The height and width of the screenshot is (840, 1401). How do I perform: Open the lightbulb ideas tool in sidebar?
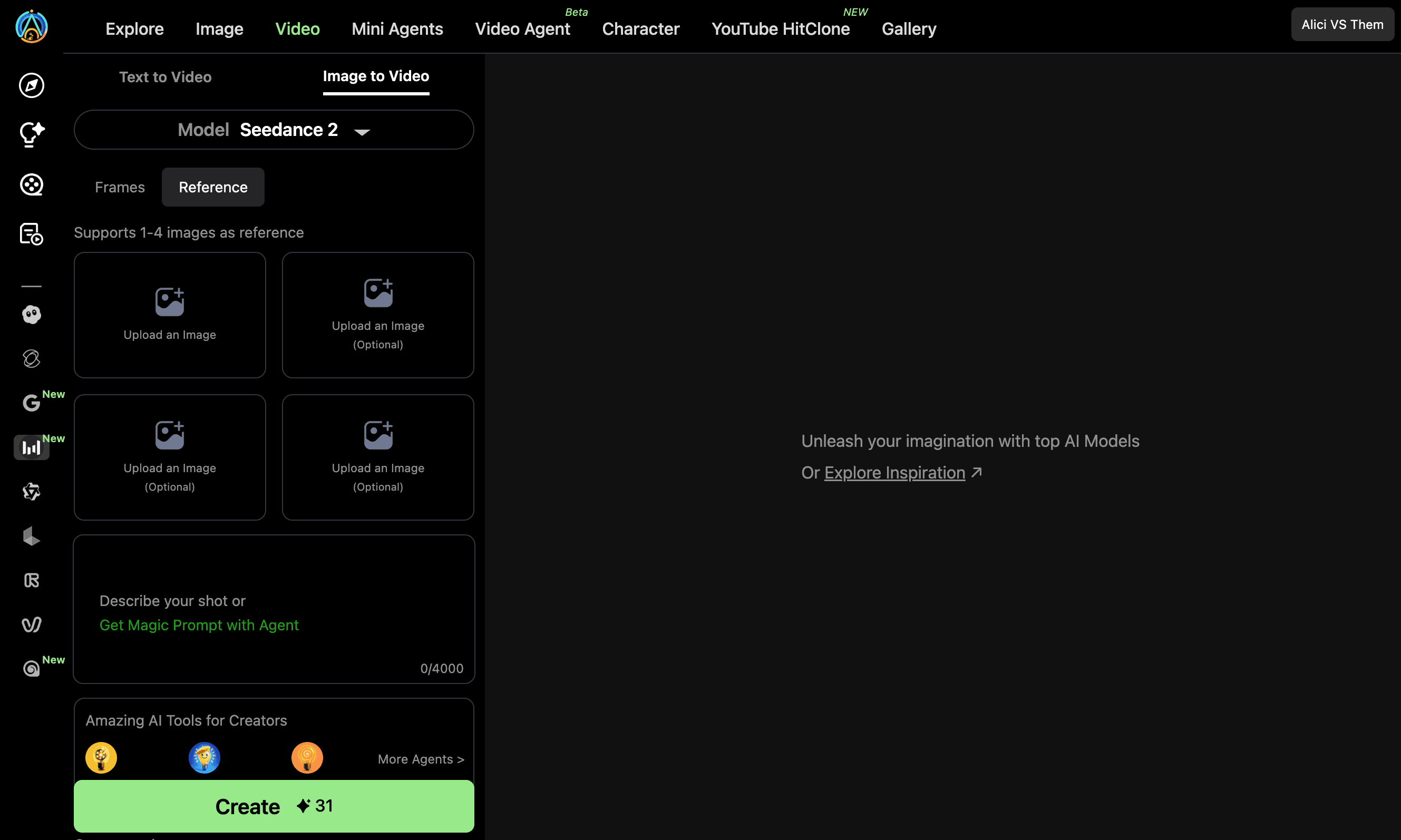[x=31, y=134]
